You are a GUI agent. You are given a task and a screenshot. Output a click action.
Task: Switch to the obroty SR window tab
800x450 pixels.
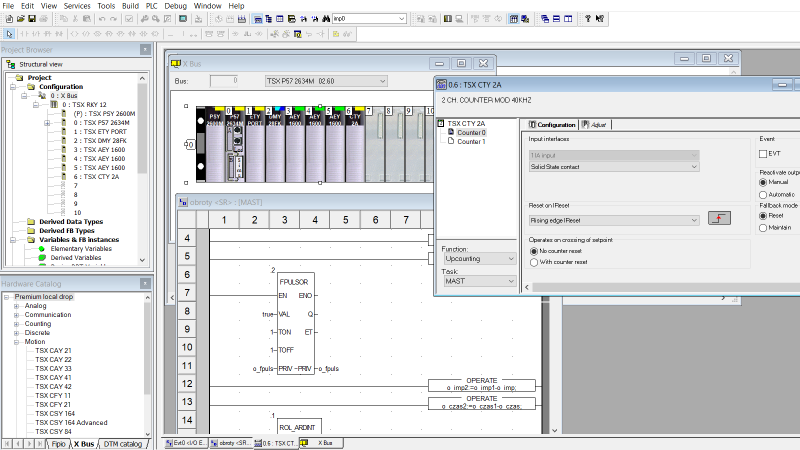click(231, 443)
